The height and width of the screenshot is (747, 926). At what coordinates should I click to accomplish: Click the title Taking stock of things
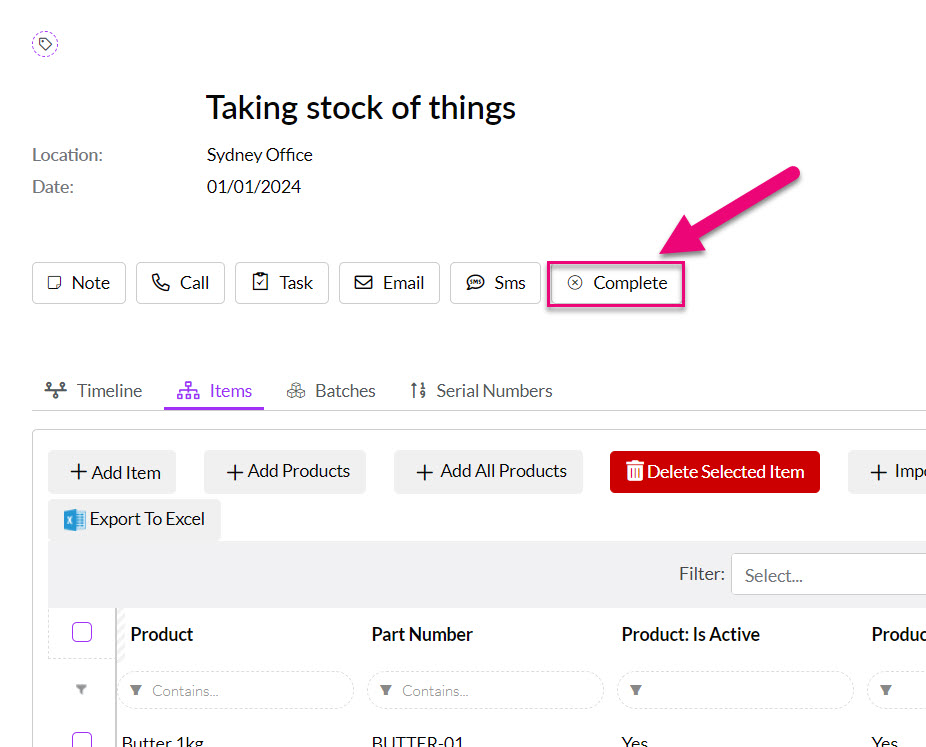(x=361, y=108)
